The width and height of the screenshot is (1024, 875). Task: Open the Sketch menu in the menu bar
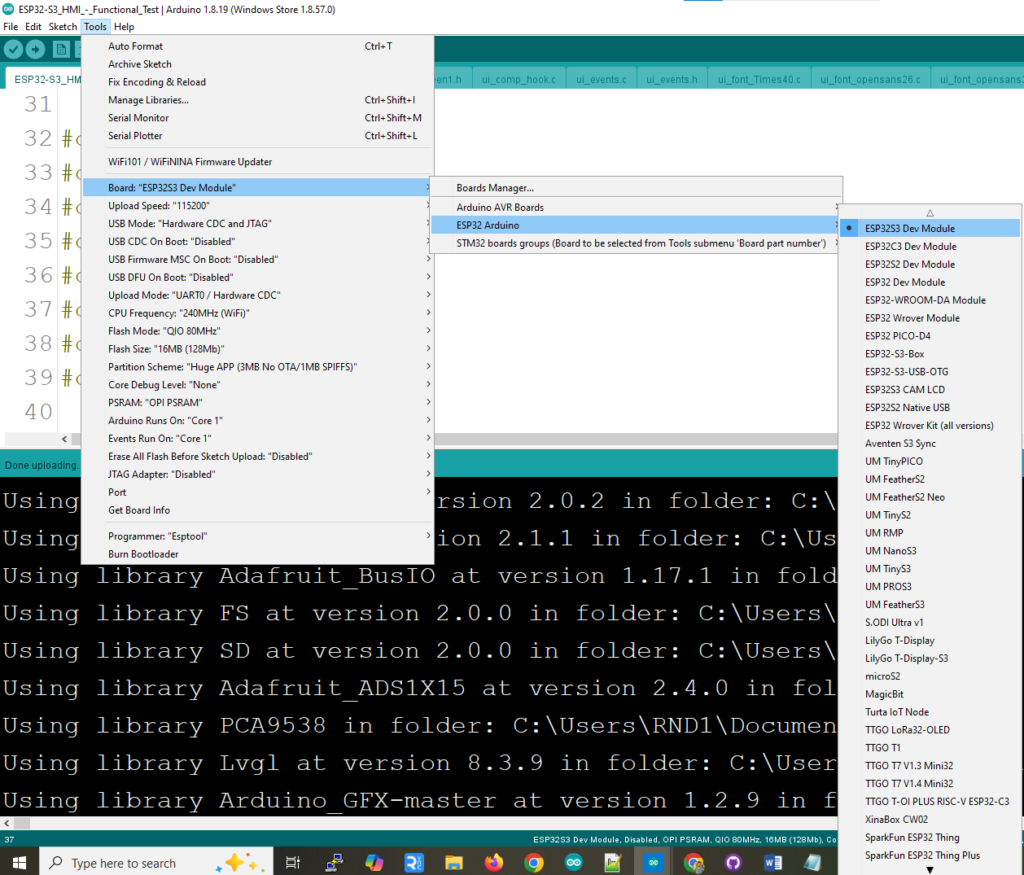[x=62, y=27]
